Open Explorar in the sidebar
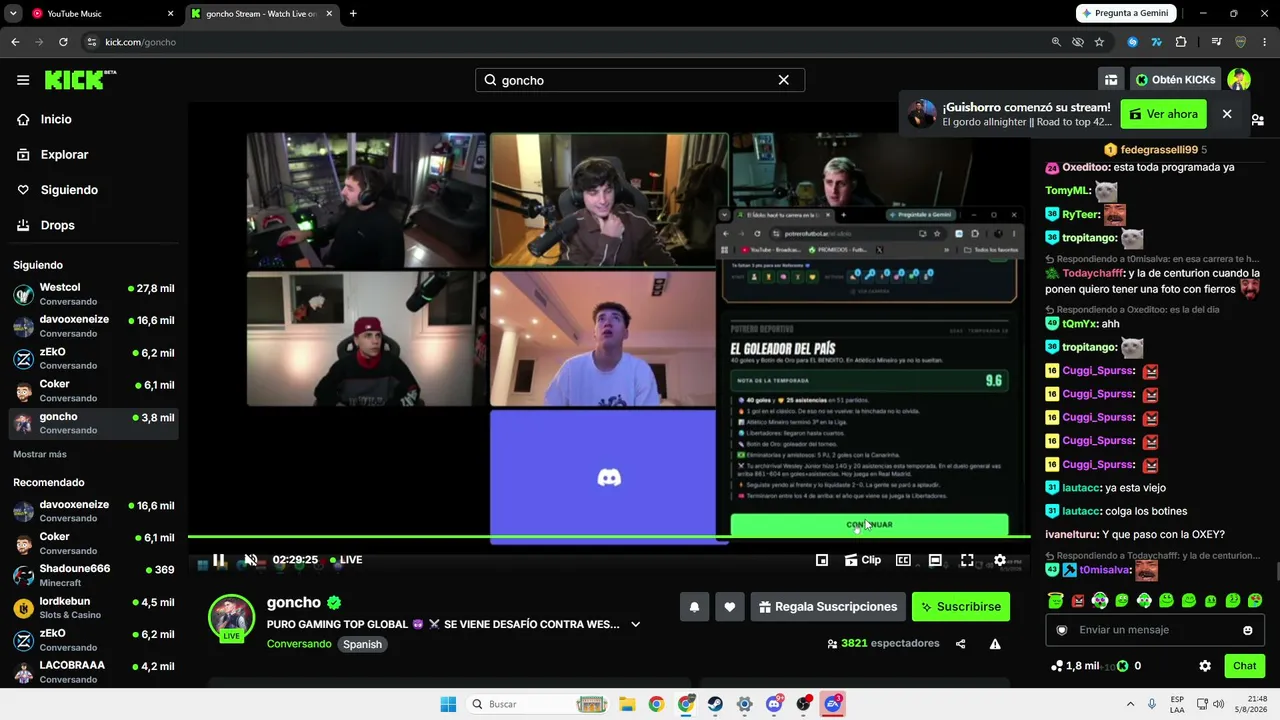Screen dimensions: 1280x720 94,155
